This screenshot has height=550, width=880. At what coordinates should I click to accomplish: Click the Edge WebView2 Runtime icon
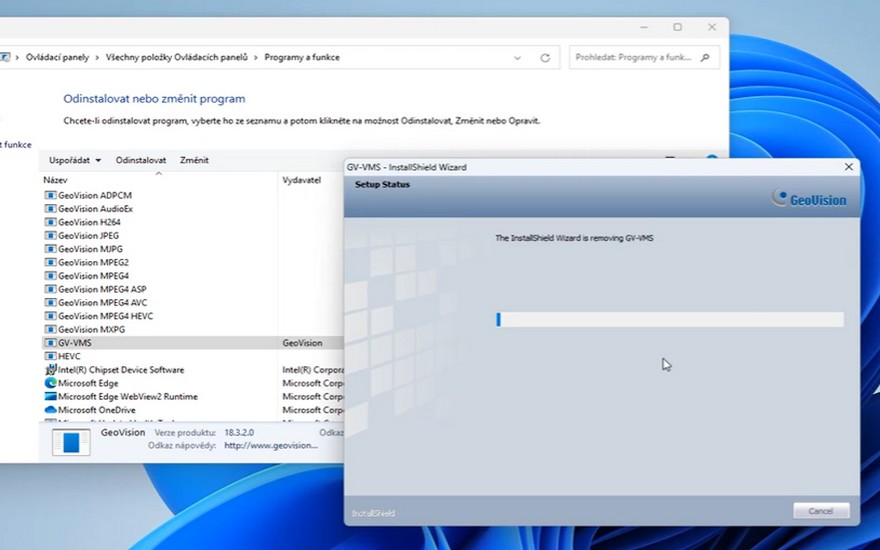[50, 396]
